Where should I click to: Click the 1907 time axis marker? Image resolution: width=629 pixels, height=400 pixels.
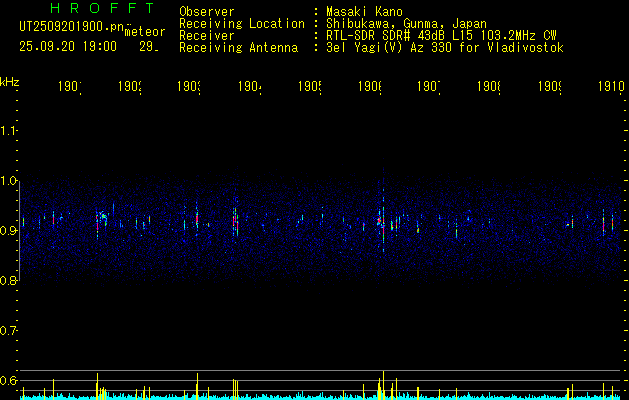pos(429,86)
